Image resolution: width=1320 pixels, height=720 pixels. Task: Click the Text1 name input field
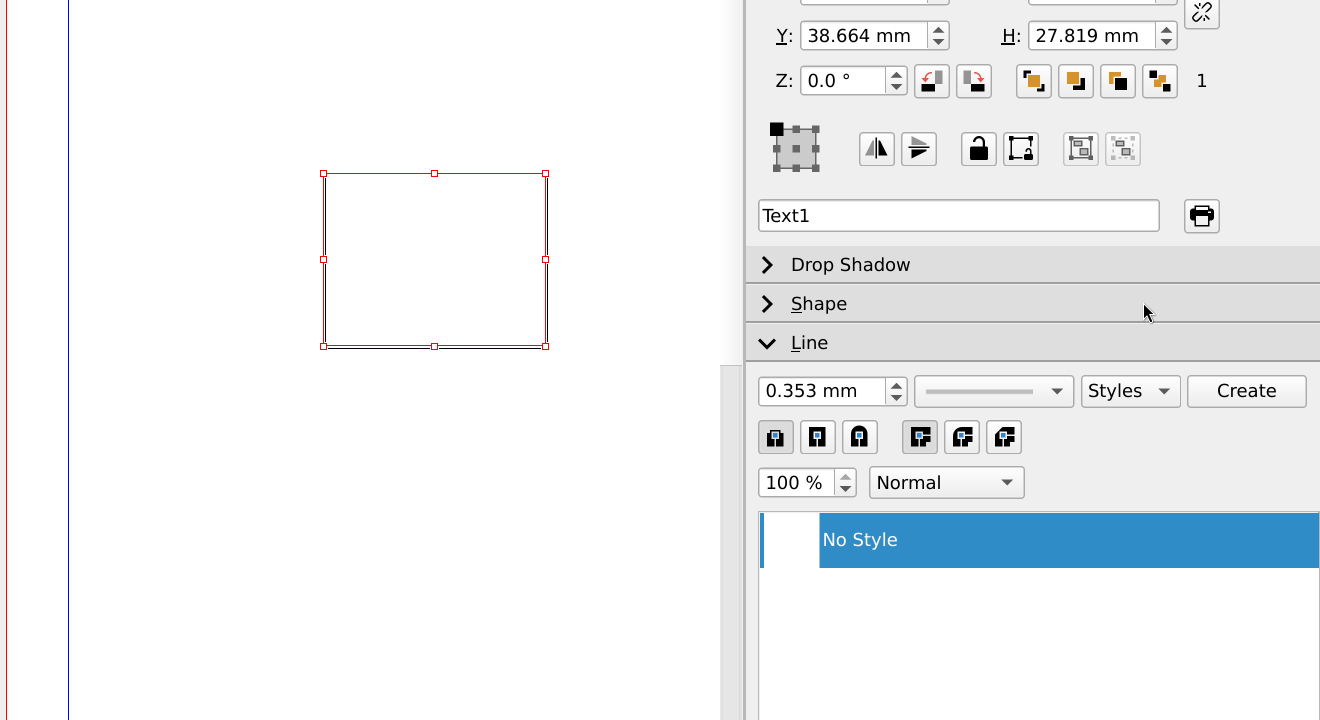(x=958, y=216)
